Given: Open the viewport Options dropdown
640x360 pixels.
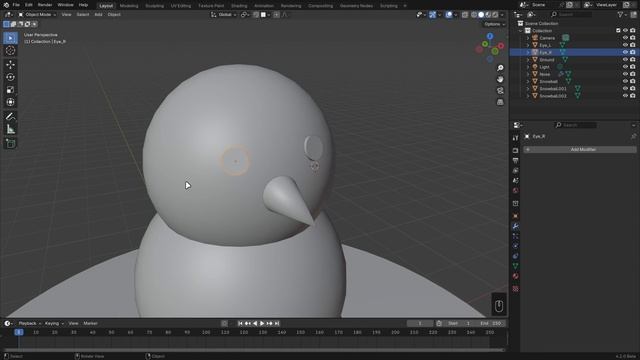Looking at the screenshot, I should coord(494,24).
